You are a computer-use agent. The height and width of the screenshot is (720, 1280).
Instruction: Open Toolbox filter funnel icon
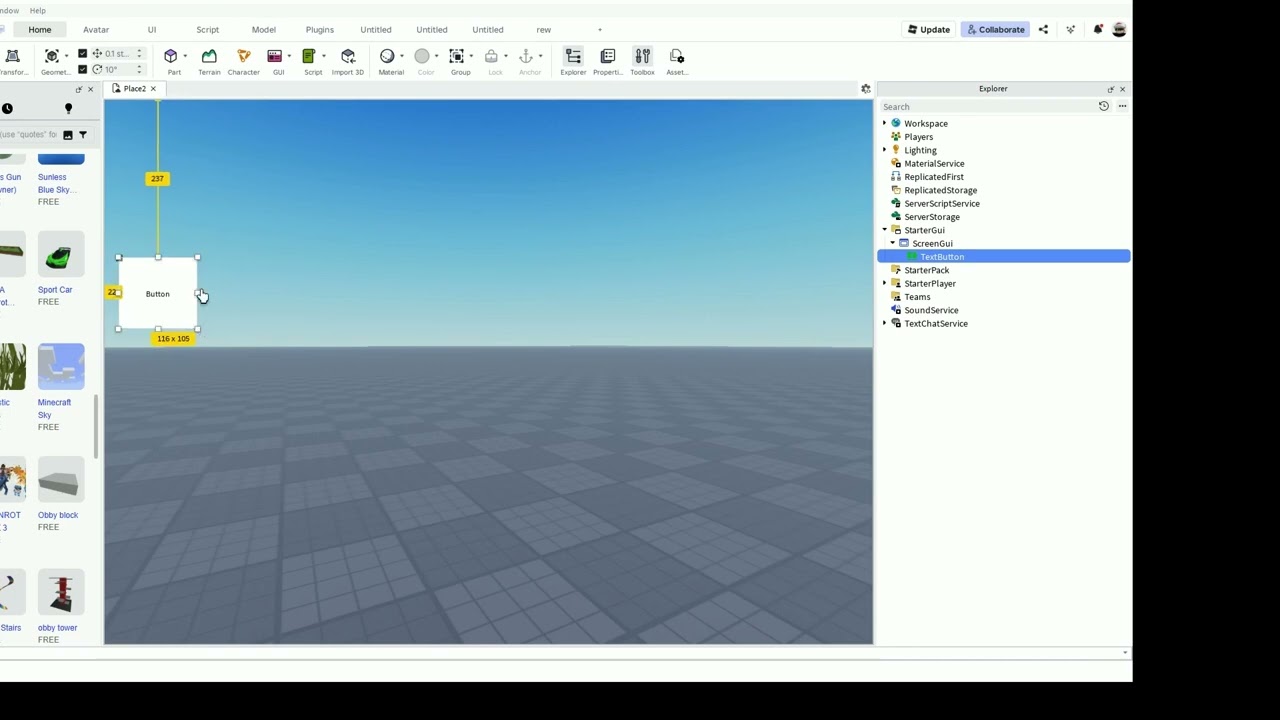tap(83, 135)
